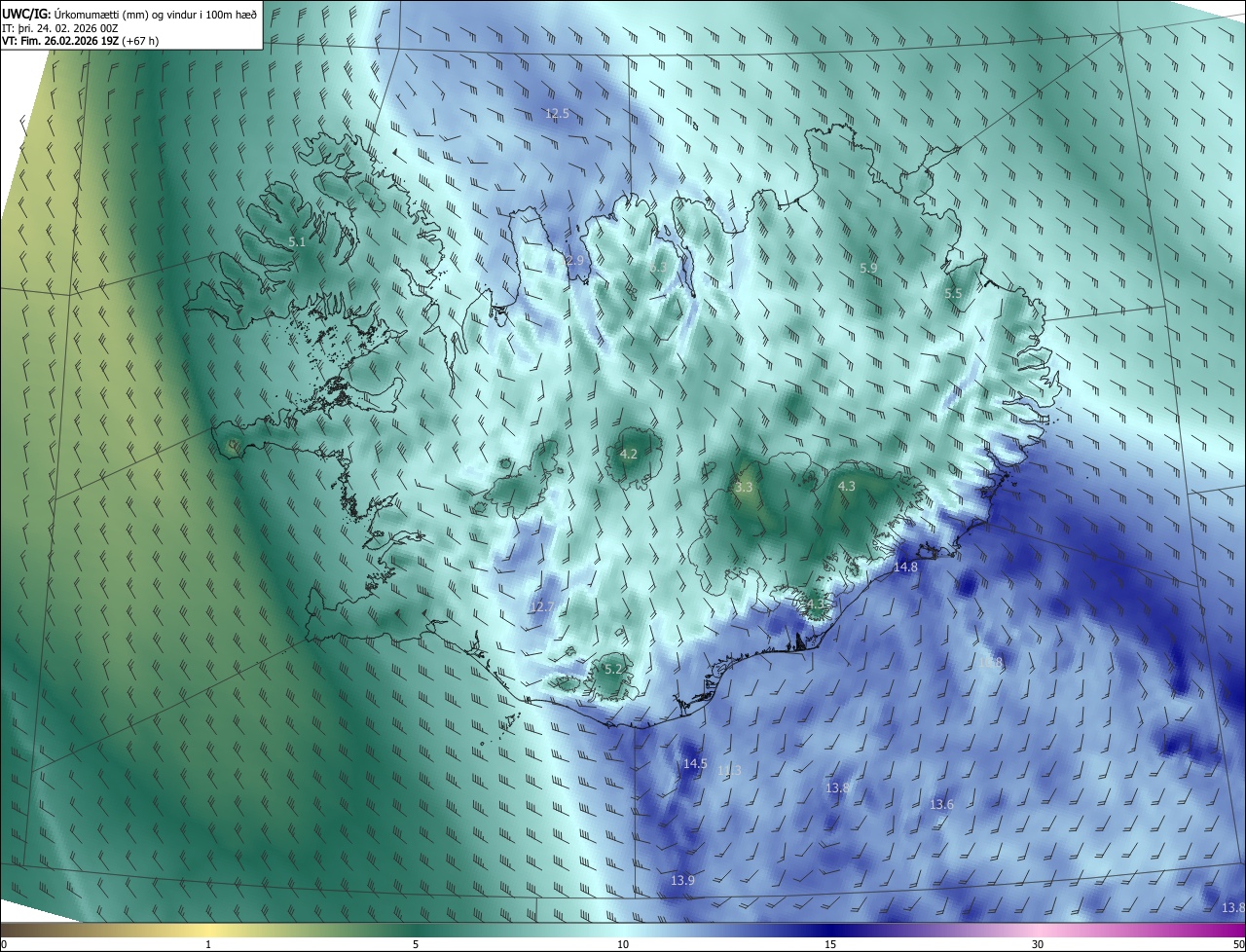Click the 14.8 value label
Screen dimensions: 1246x952
click(905, 567)
